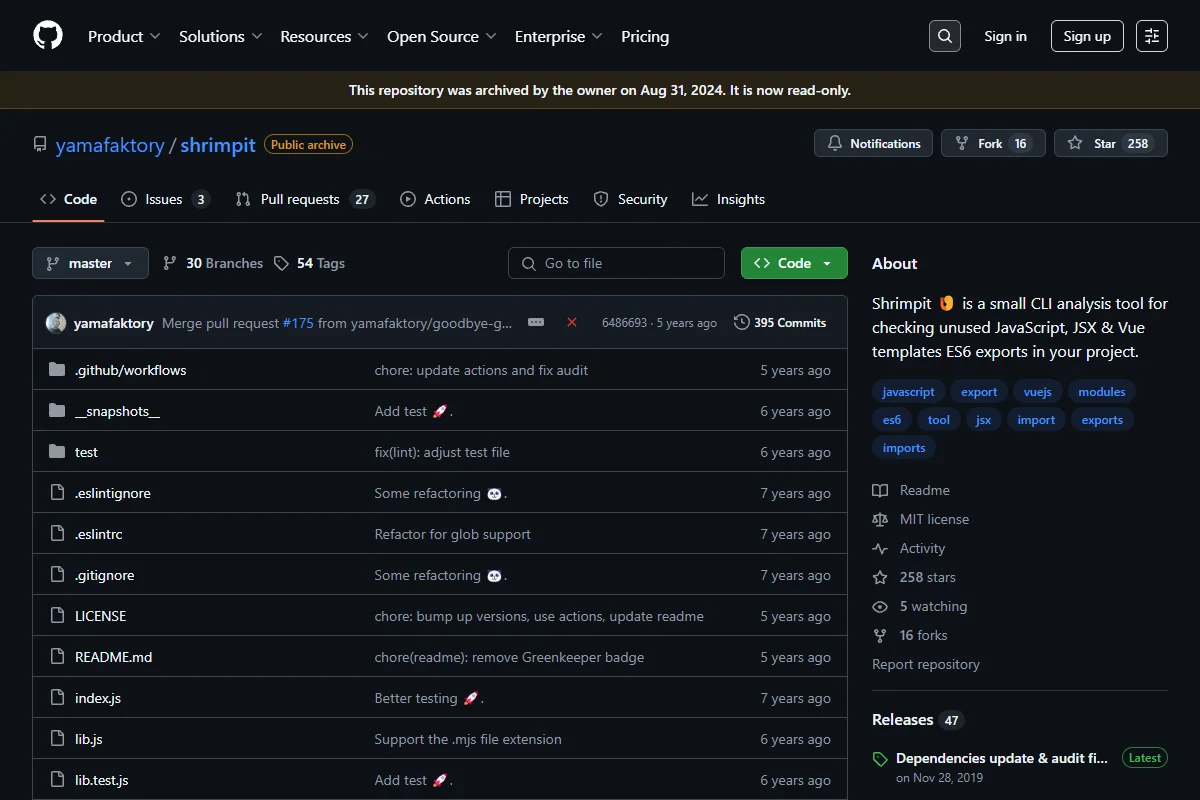Click the Notifications bell button
1200x800 pixels.
[x=873, y=143]
